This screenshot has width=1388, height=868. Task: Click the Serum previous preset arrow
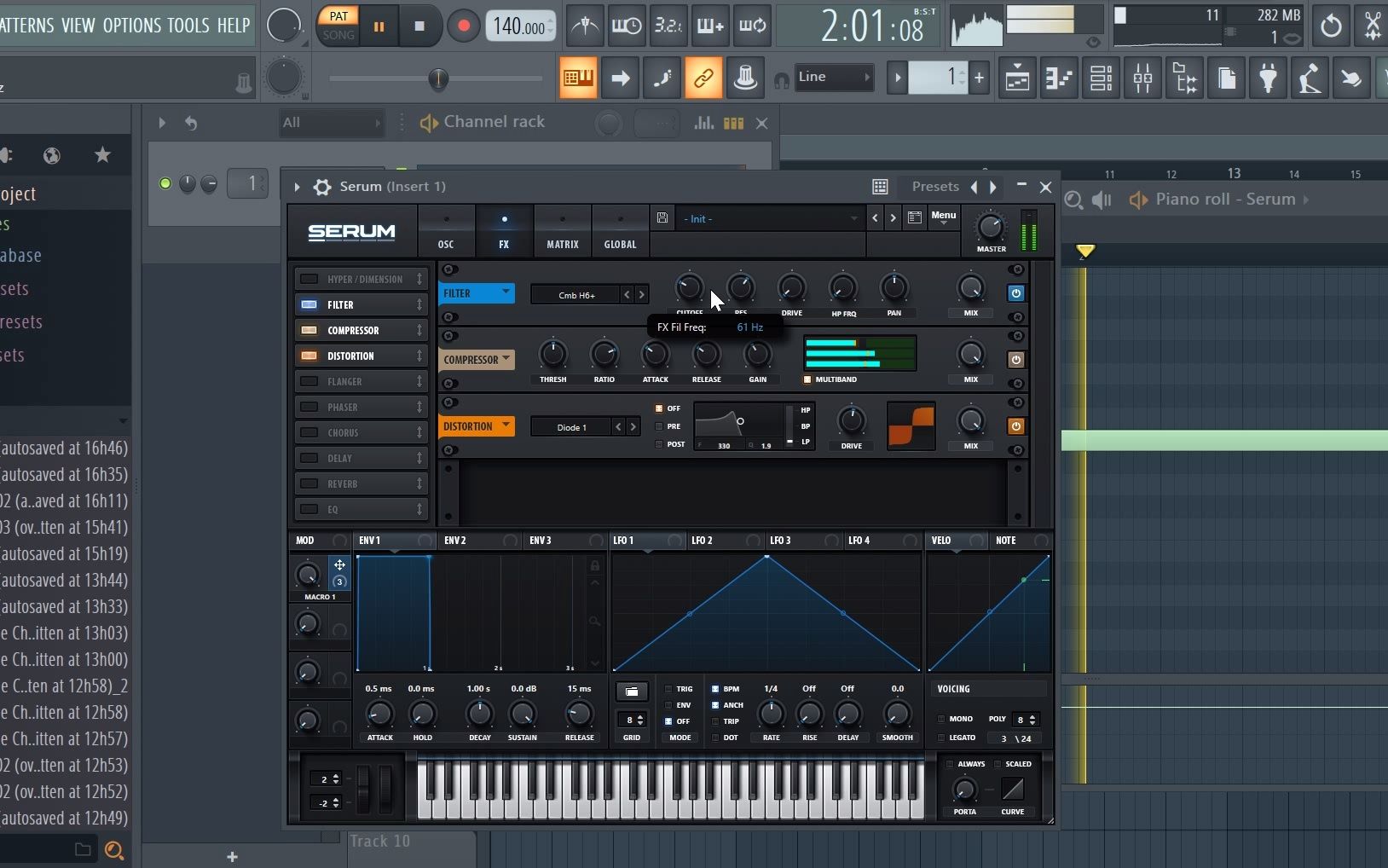click(x=875, y=218)
